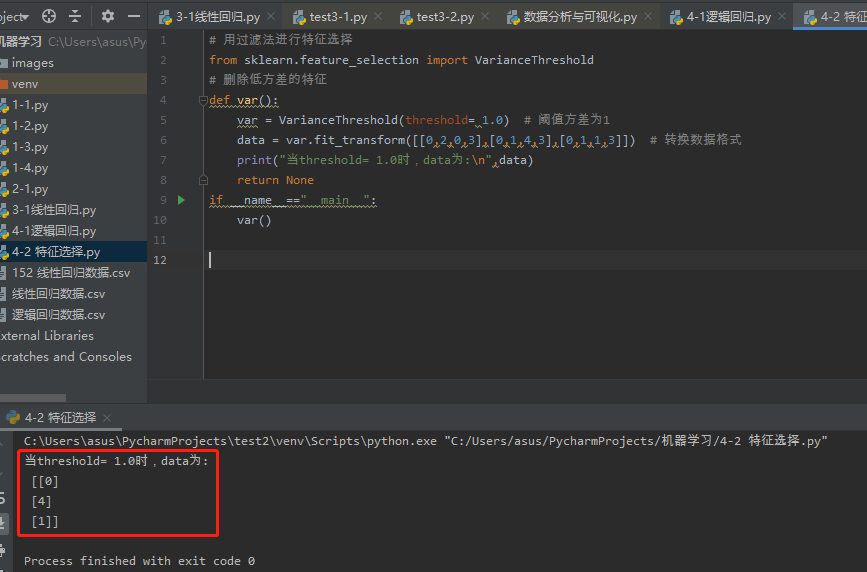Viewport: 867px width, 572px height.
Task: Click 'Process finished with exit code 0' text
Action: [139, 561]
